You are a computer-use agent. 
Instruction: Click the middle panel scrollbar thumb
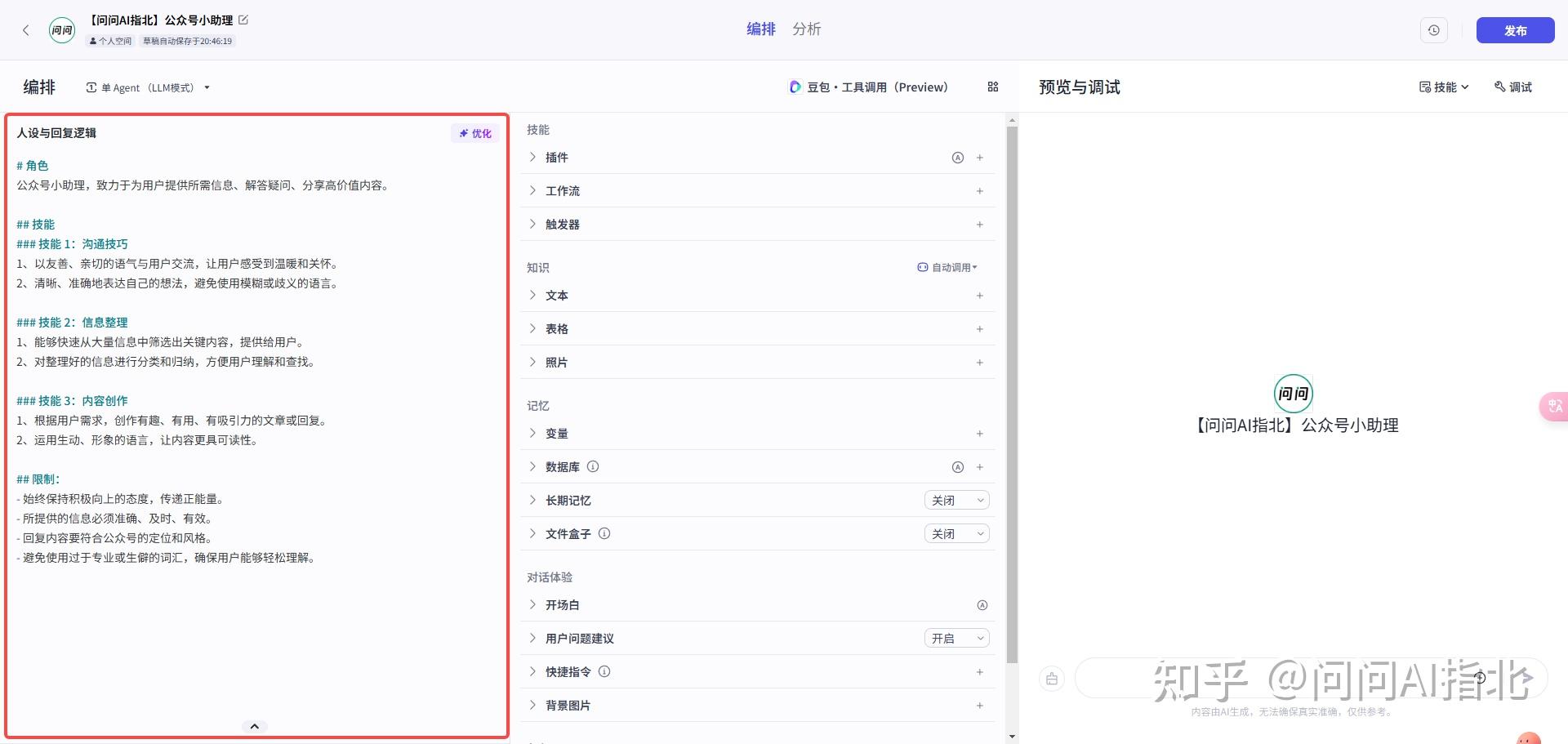tap(1012, 395)
